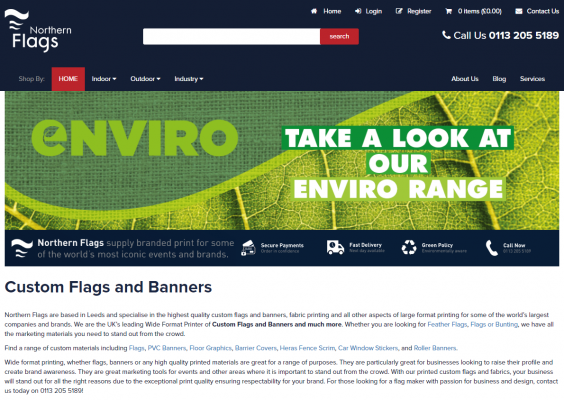Click the Secure Payments icon
Image resolution: width=564 pixels, height=400 pixels.
[x=248, y=248]
